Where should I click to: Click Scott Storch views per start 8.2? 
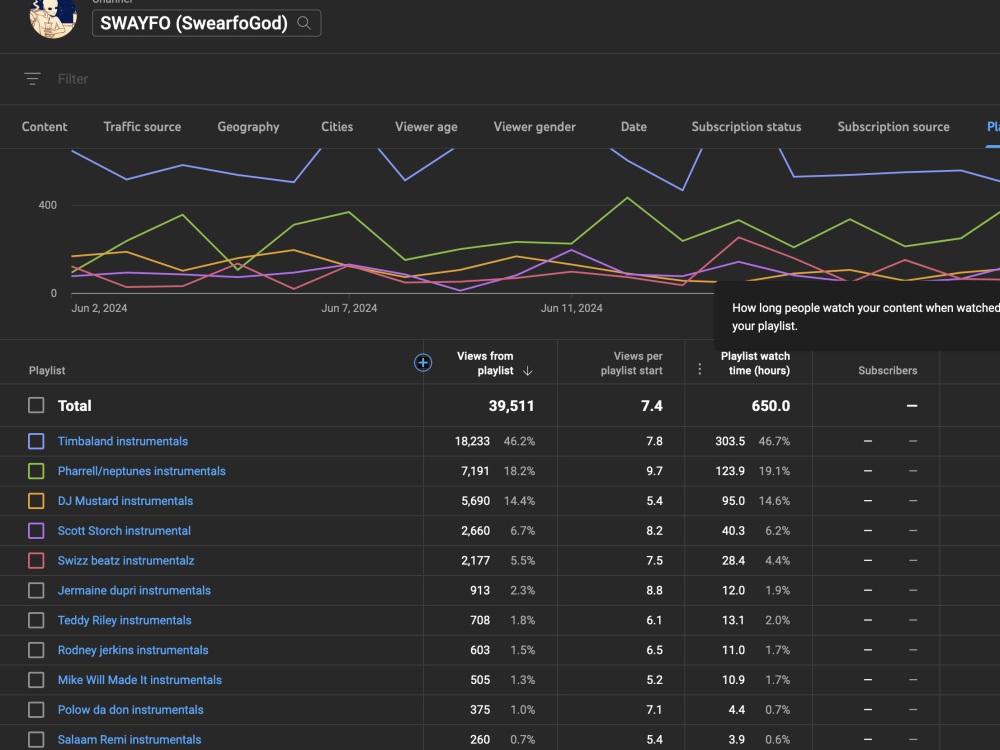[x=654, y=531]
